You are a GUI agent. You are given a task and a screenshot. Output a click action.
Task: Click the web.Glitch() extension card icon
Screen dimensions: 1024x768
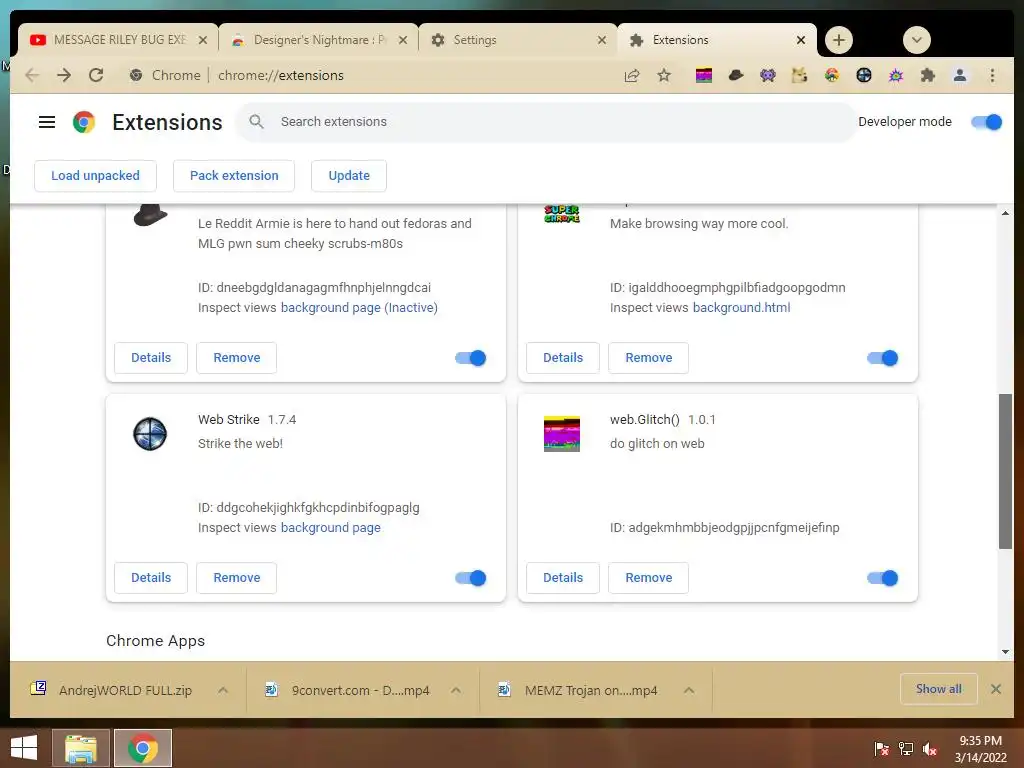(x=562, y=434)
